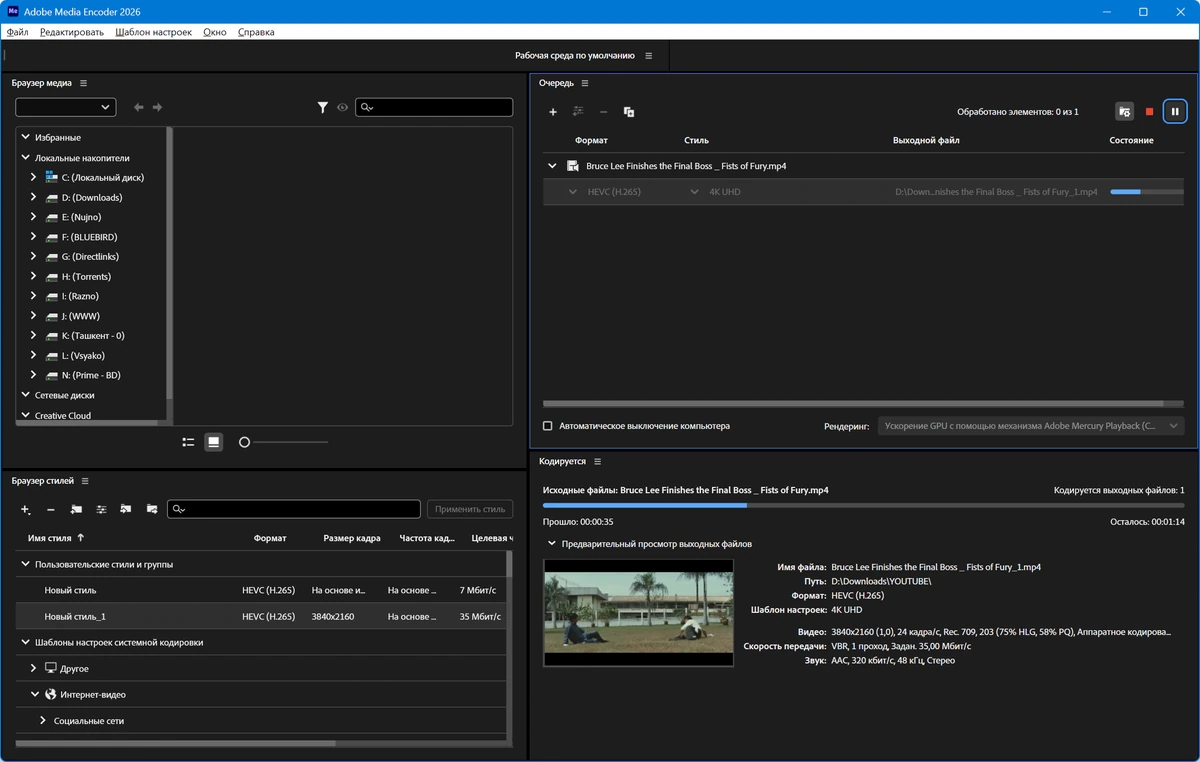This screenshot has height=762, width=1200.
Task: Toggle automatic watch folder encoding icon
Action: coord(1125,112)
